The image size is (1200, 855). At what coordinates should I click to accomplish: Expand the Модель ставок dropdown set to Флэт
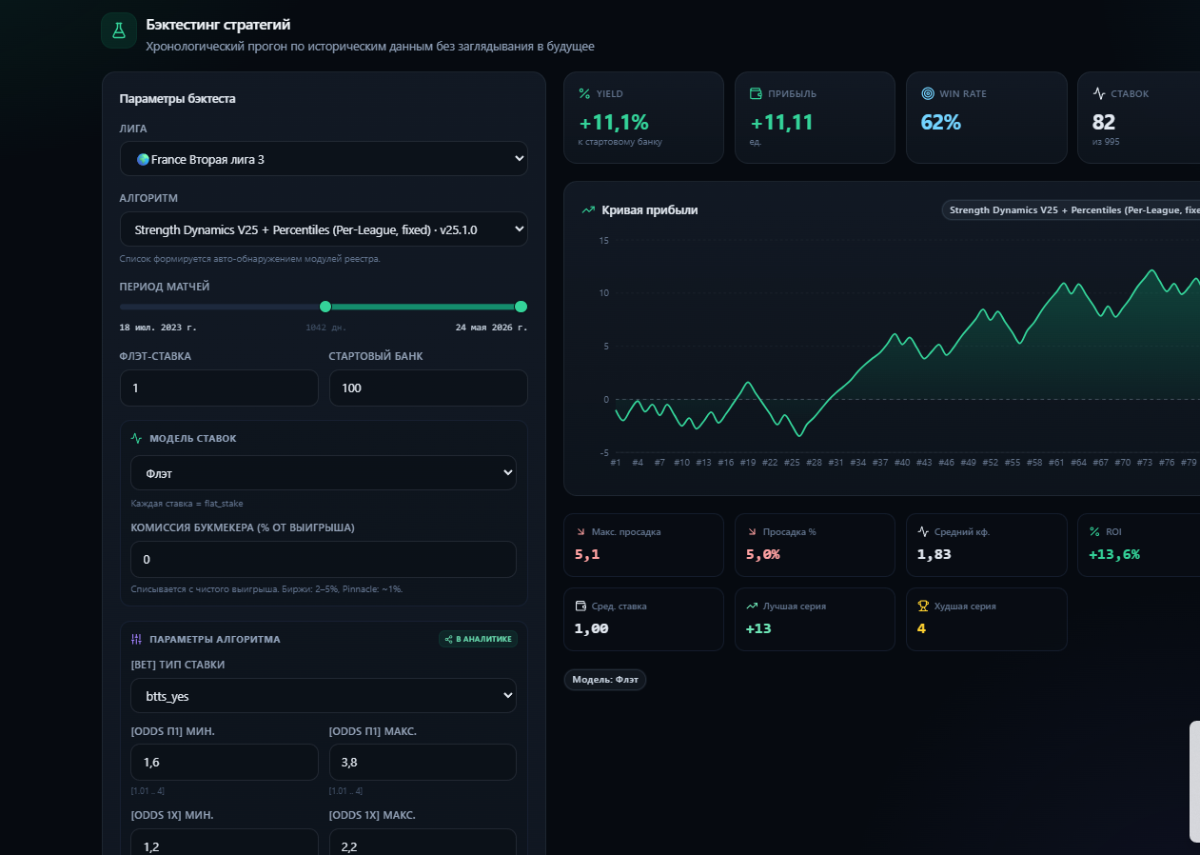(324, 473)
